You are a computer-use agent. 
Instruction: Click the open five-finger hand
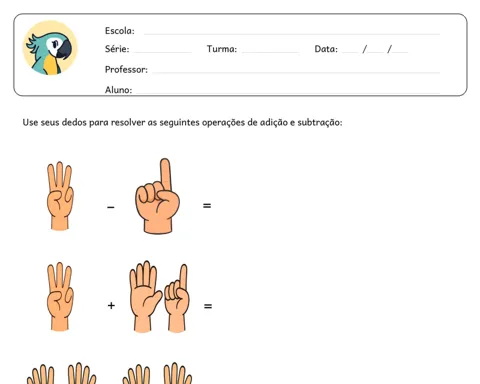(145, 297)
